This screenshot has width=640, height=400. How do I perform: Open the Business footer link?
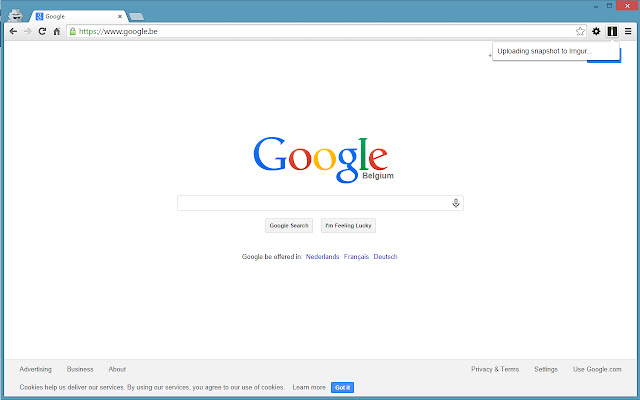[x=80, y=369]
